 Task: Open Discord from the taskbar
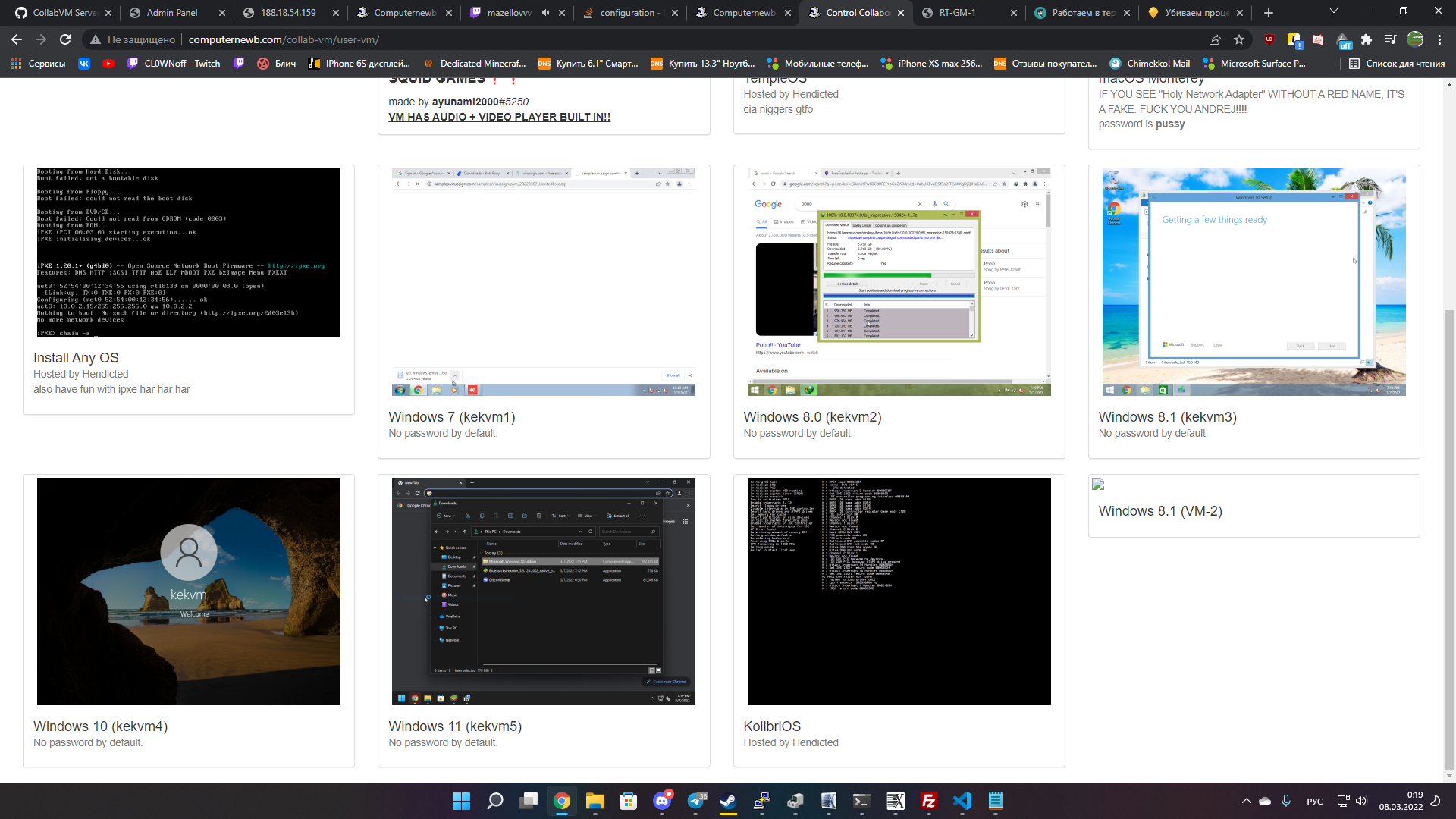[663, 801]
